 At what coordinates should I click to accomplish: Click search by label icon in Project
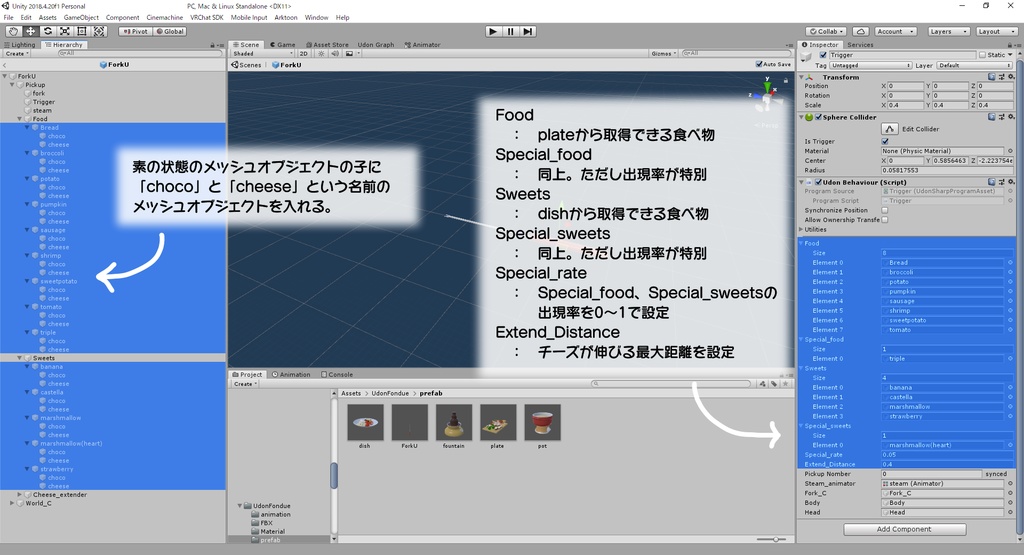click(774, 384)
